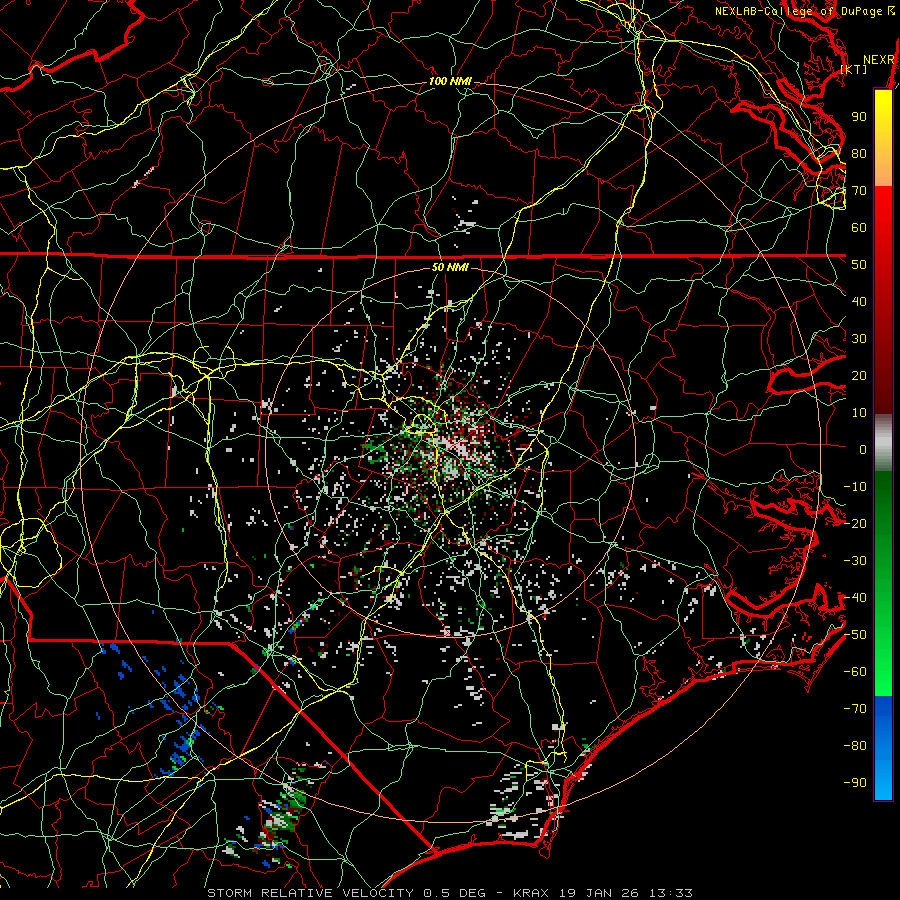Select the 50 NMI range ring label
The height and width of the screenshot is (900, 900).
[x=450, y=267]
